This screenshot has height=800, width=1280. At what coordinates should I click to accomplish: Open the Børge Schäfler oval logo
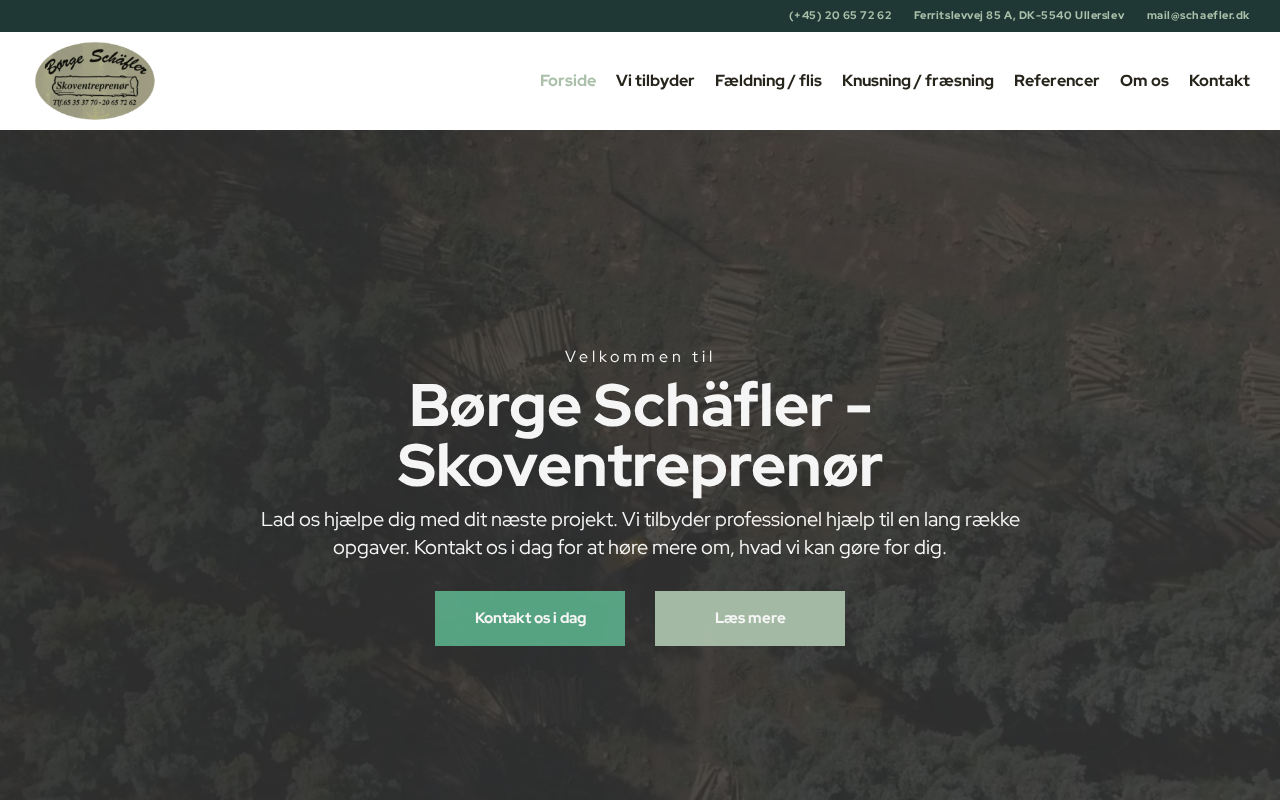point(95,81)
